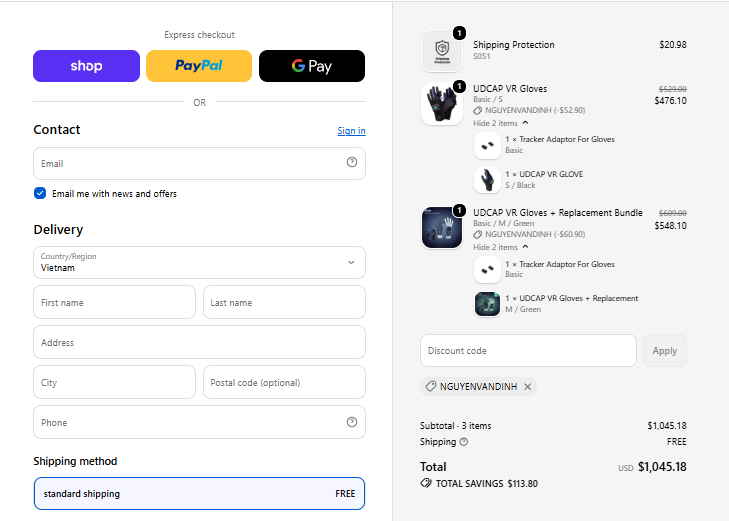Click the Apply discount button
Image resolution: width=729 pixels, height=521 pixels.
click(x=665, y=350)
